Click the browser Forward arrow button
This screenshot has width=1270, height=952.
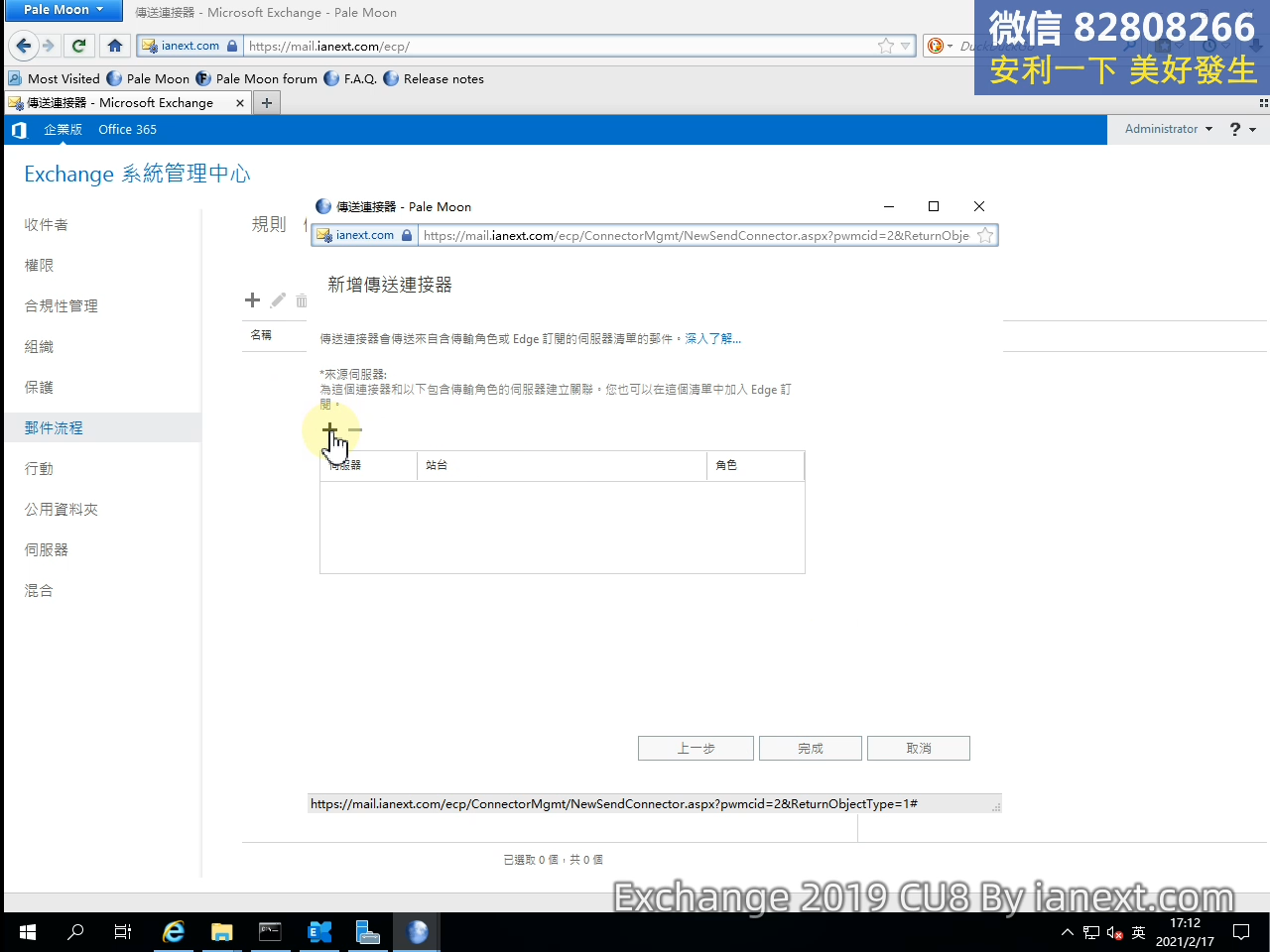coord(49,46)
